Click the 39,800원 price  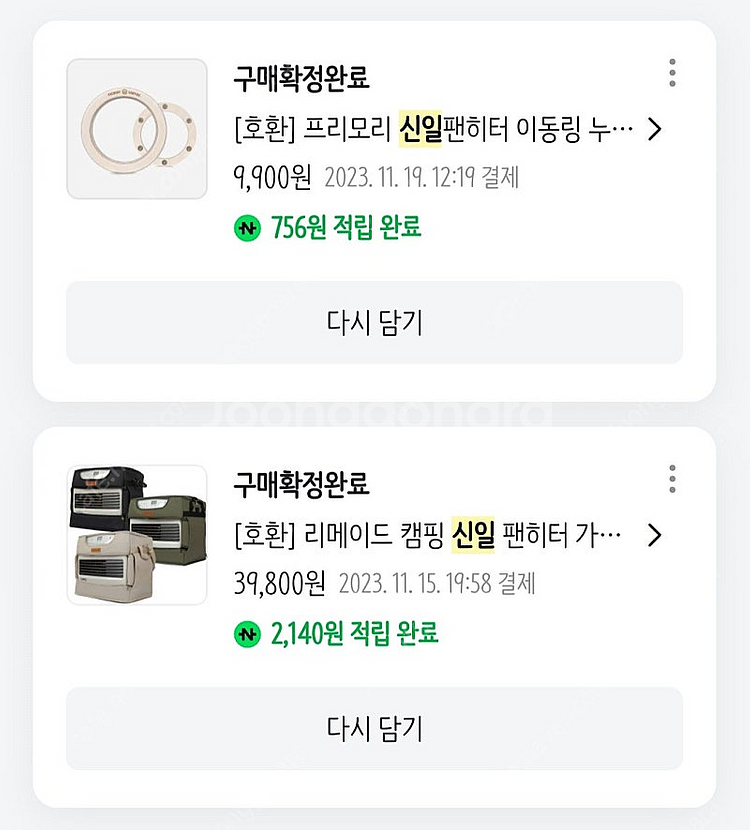279,583
